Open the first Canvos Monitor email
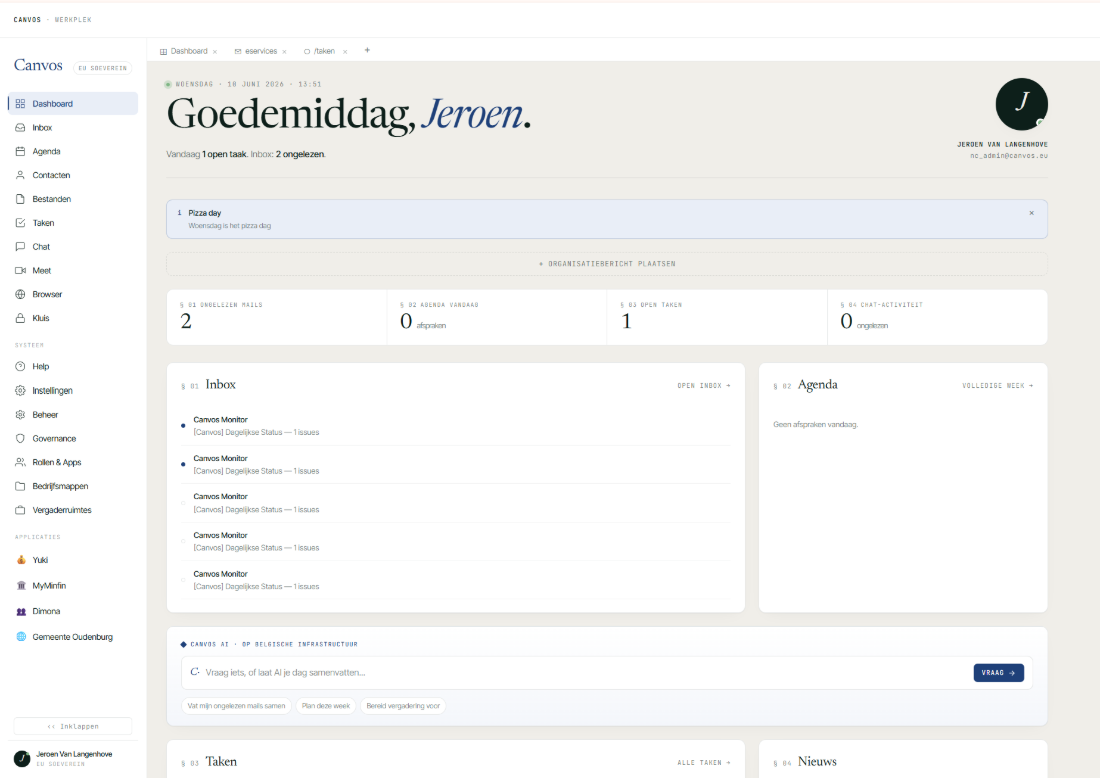 (x=455, y=426)
